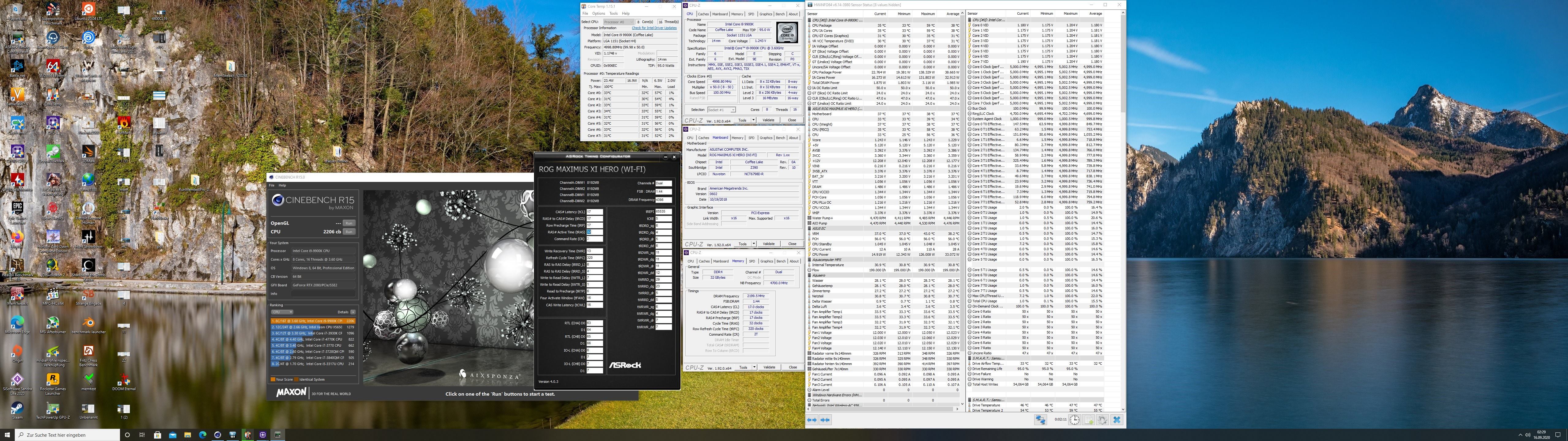Image resolution: width=1568 pixels, height=441 pixels.
Task: Click CAS# Latency (tCL) field in ASRock configurator
Action: point(594,212)
